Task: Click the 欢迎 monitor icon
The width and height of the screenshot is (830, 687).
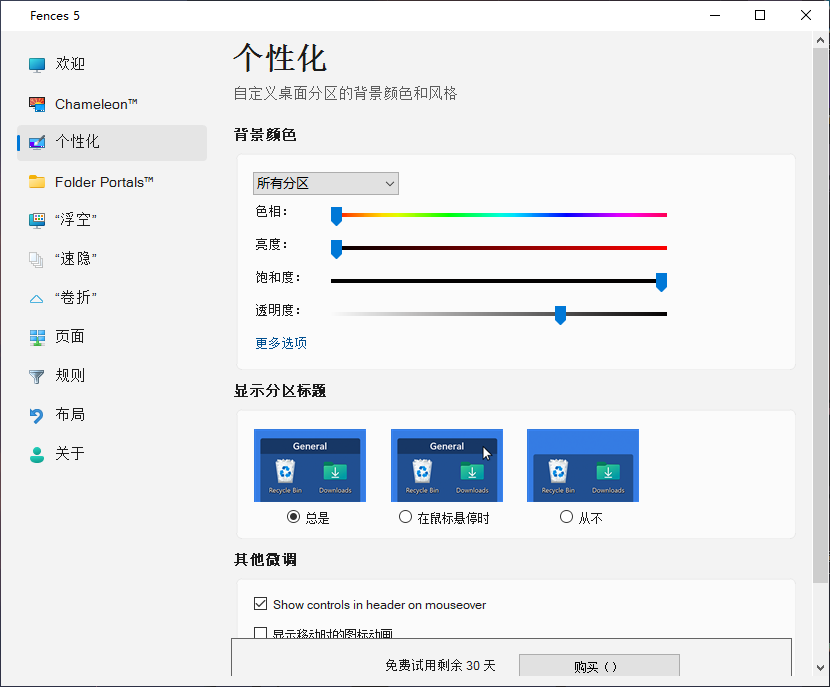Action: (37, 65)
